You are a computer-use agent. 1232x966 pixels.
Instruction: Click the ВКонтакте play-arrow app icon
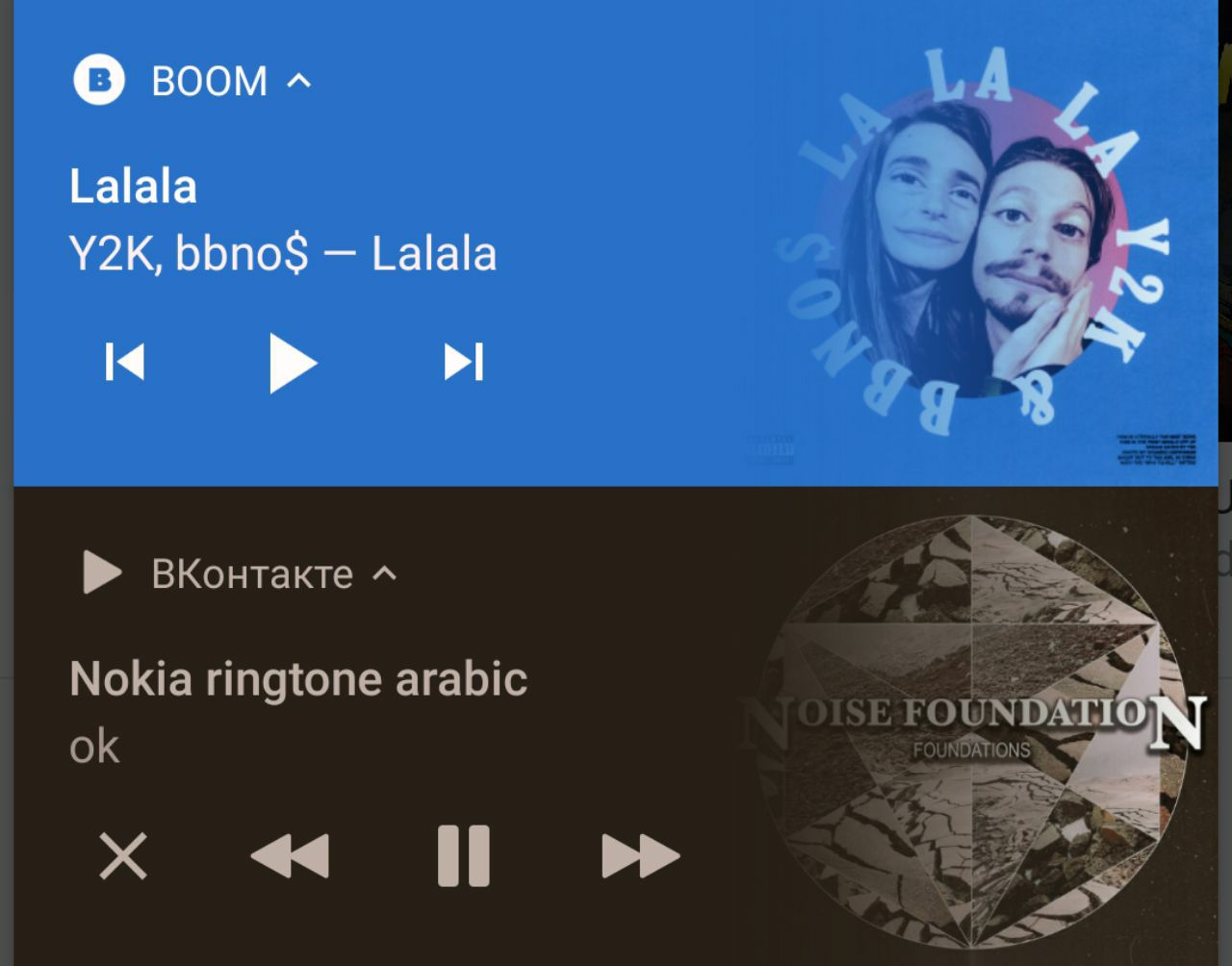(x=103, y=572)
